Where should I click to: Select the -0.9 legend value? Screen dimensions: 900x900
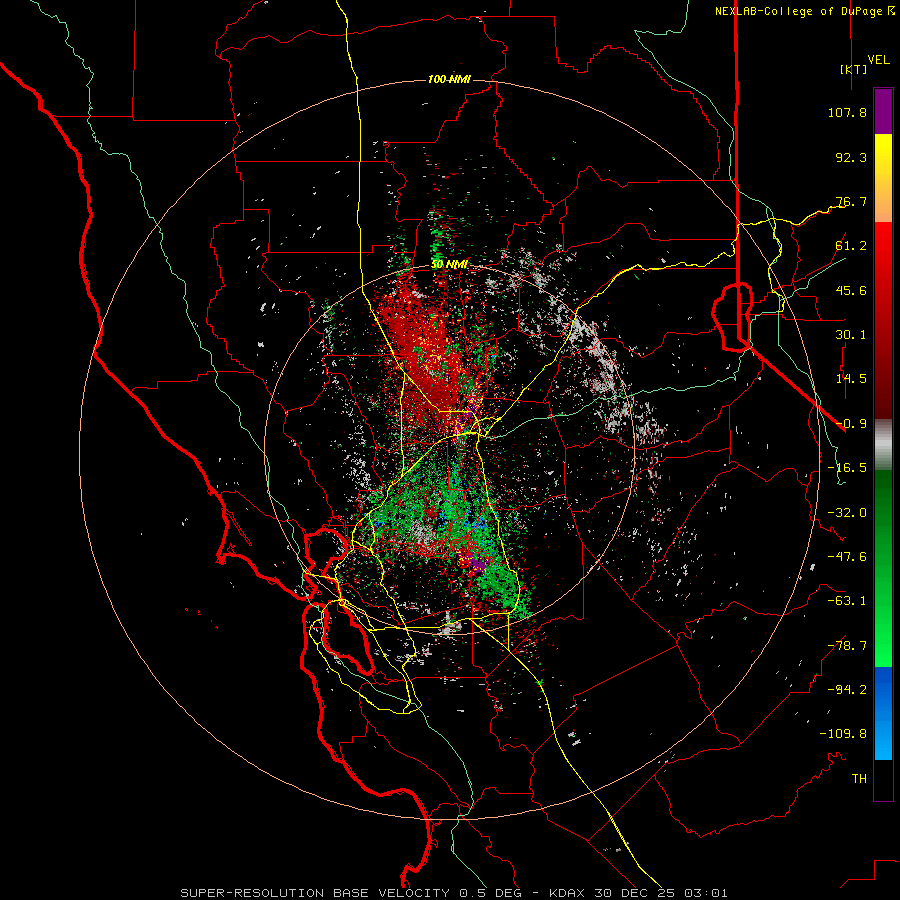click(851, 424)
